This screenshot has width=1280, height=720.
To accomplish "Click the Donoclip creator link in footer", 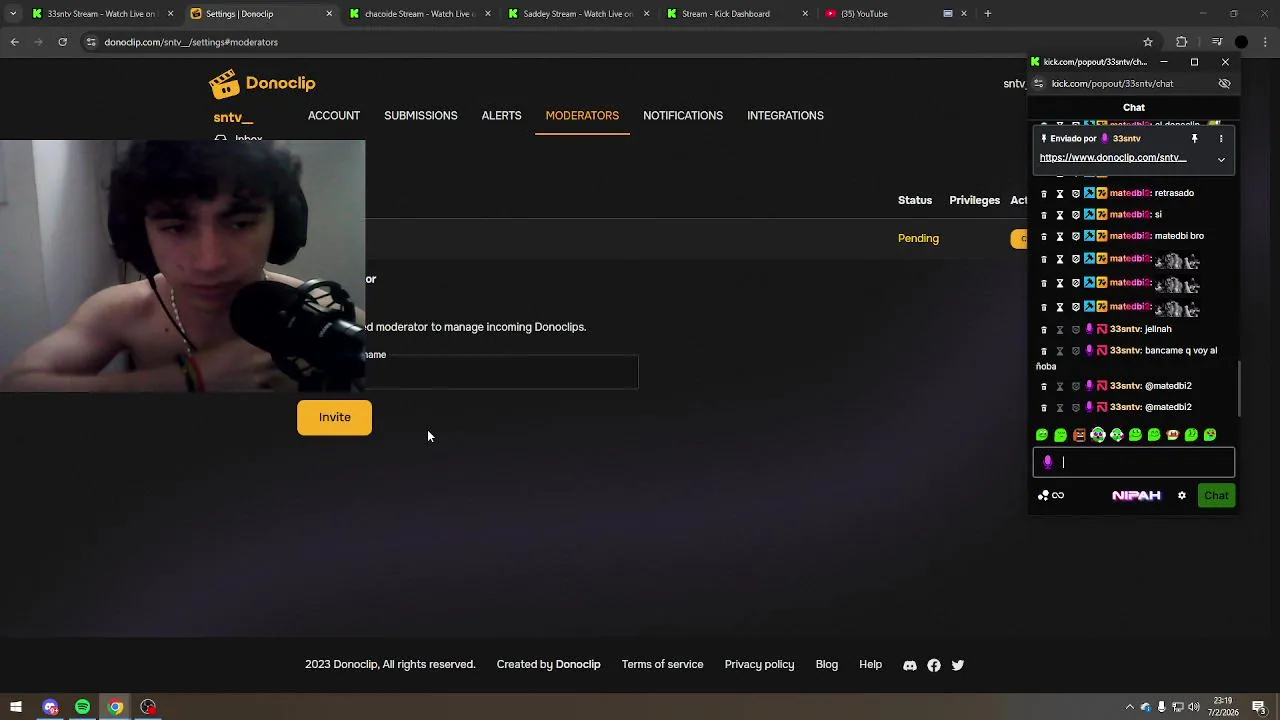I will [578, 665].
